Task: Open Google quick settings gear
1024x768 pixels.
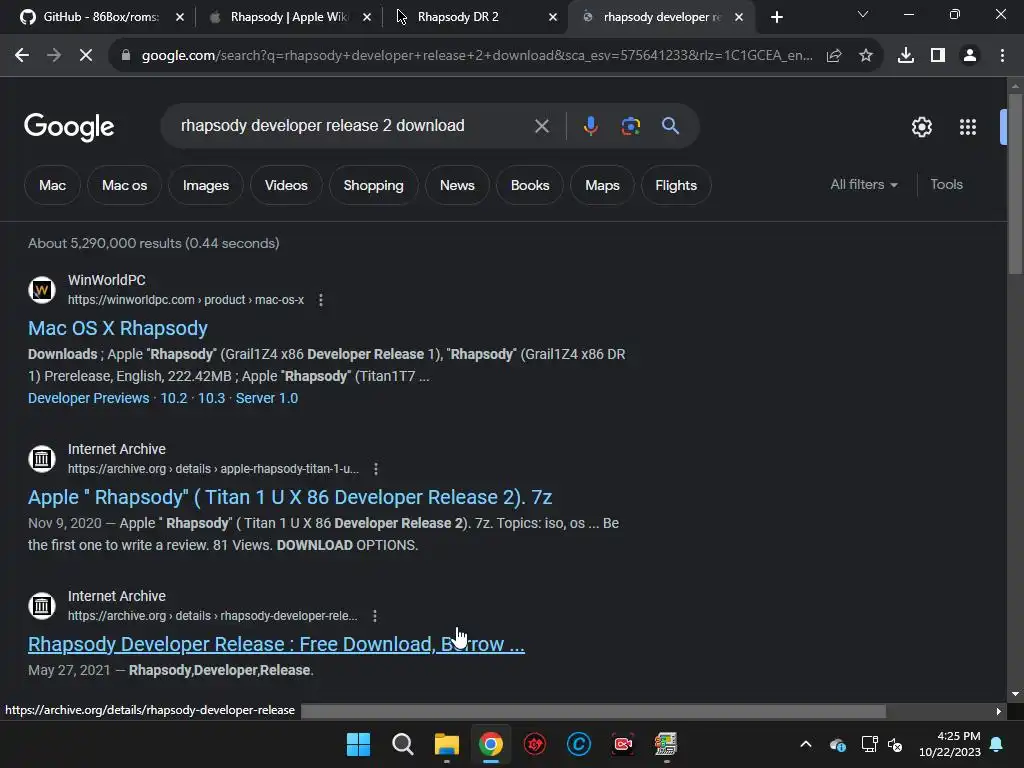Action: pos(921,127)
